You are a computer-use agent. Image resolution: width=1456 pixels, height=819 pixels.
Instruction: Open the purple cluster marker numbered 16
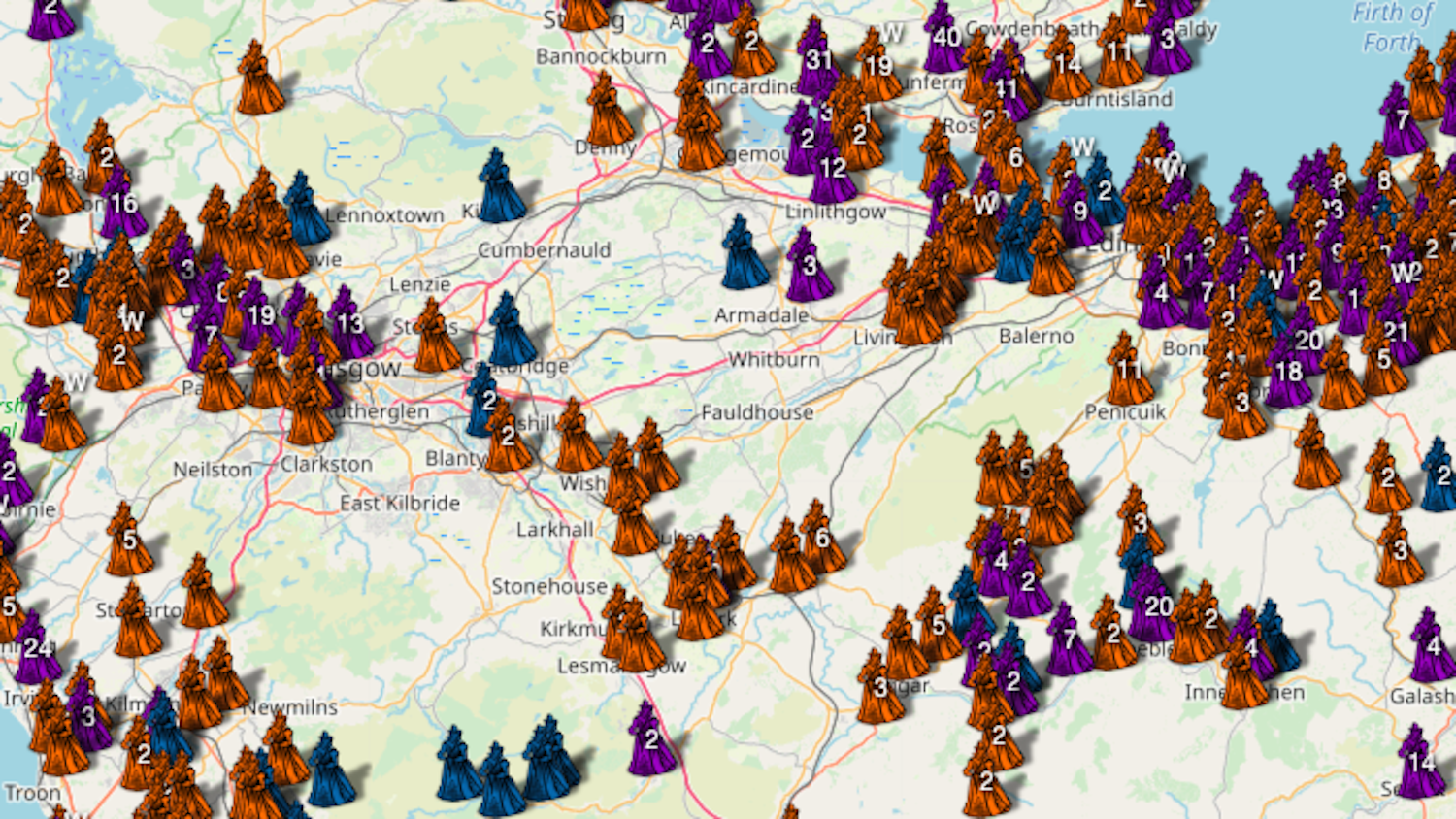121,204
